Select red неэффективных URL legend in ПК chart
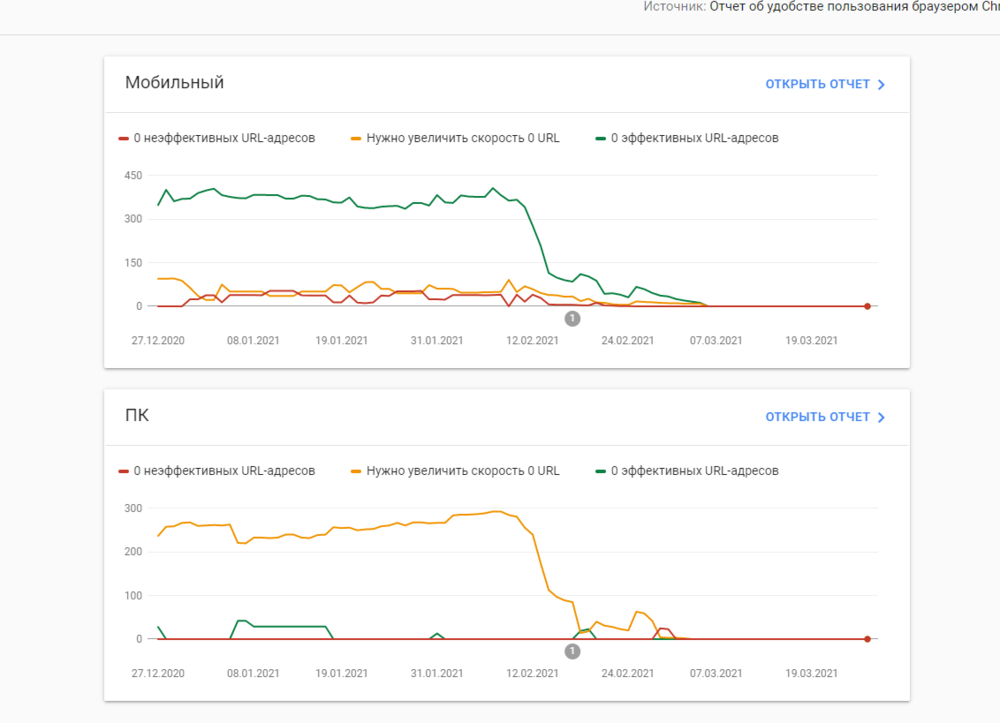The image size is (1000, 723). (x=217, y=471)
